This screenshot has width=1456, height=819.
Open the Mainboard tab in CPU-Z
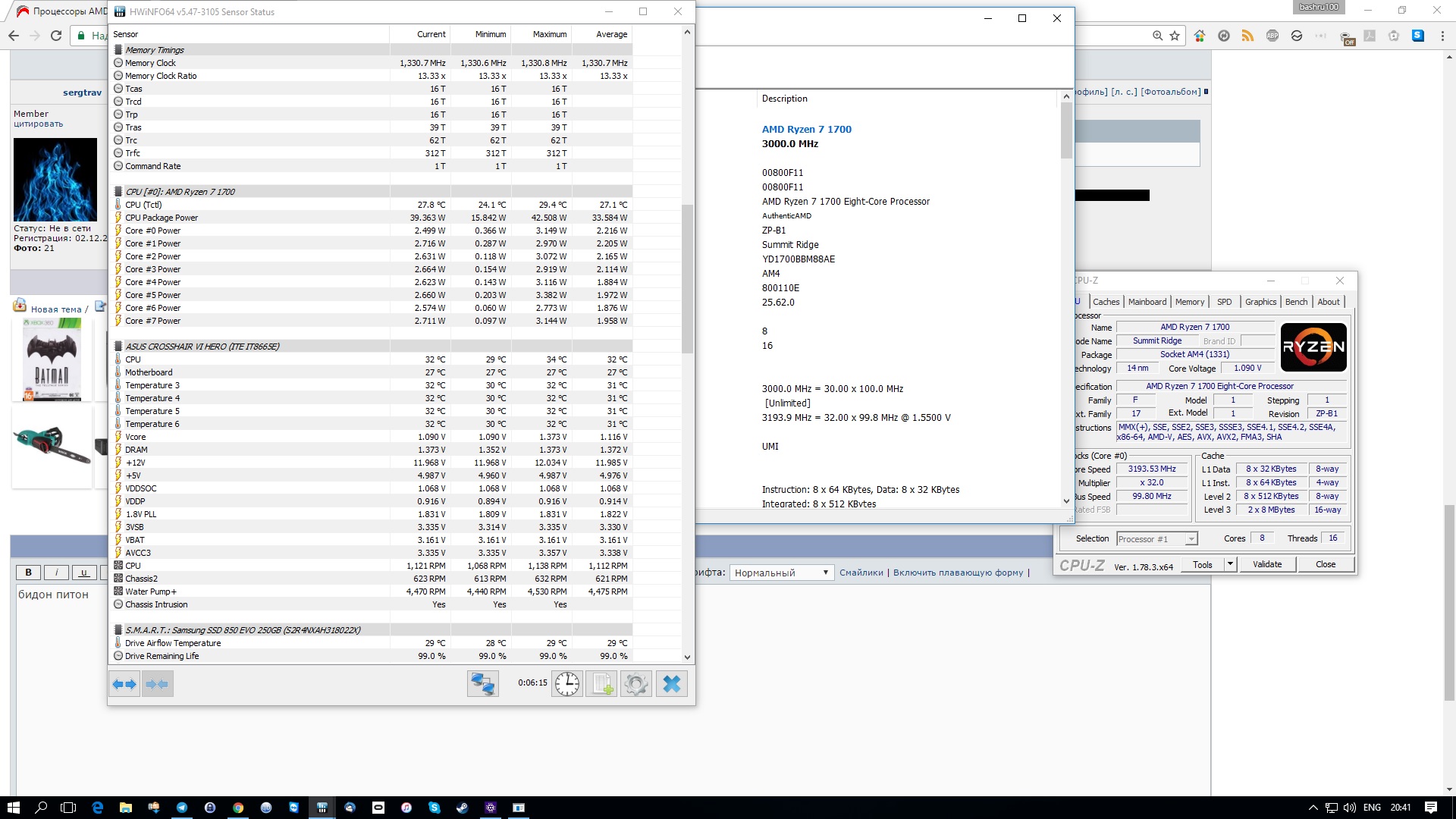click(1147, 302)
